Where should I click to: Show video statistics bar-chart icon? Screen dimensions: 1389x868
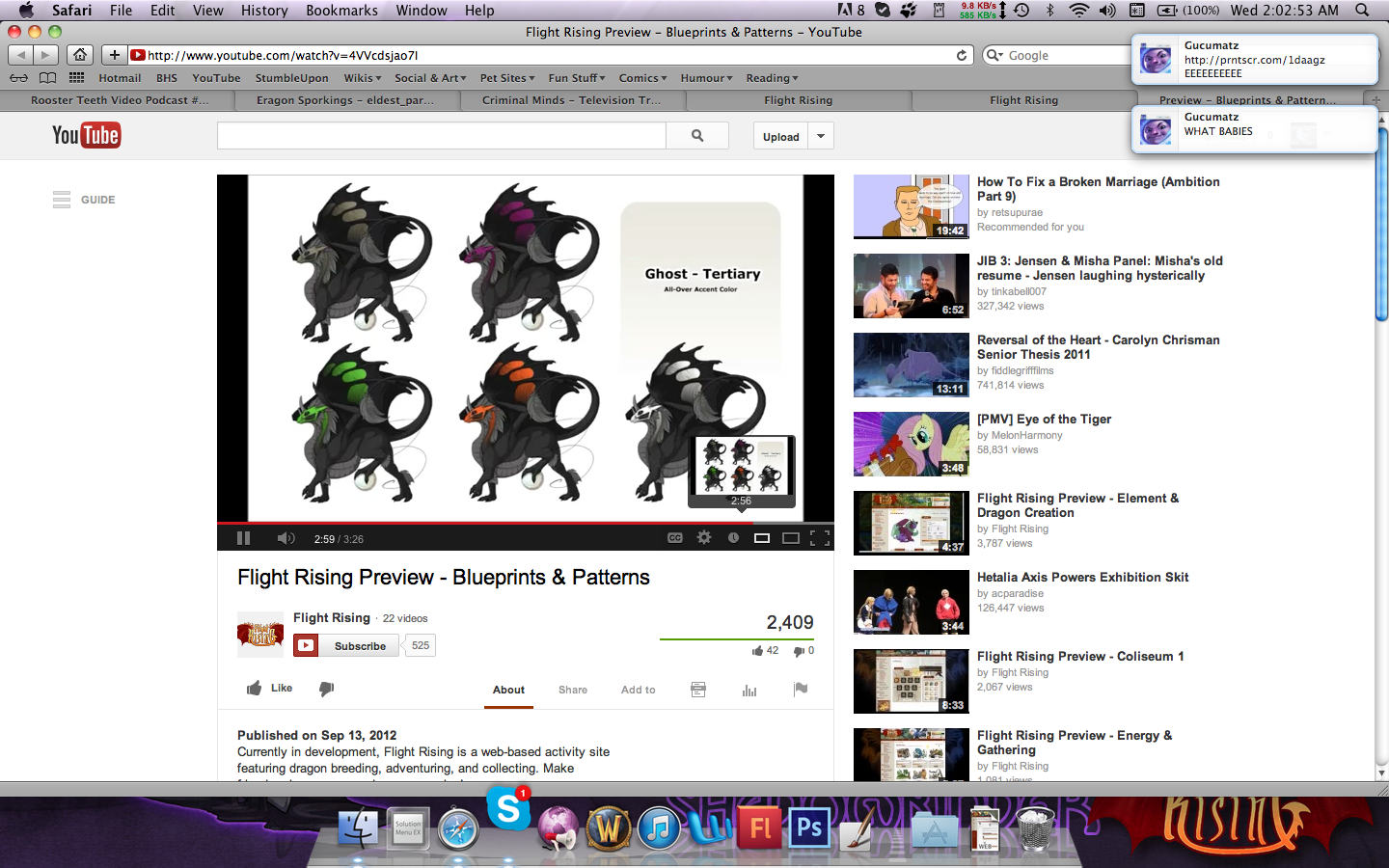(749, 690)
